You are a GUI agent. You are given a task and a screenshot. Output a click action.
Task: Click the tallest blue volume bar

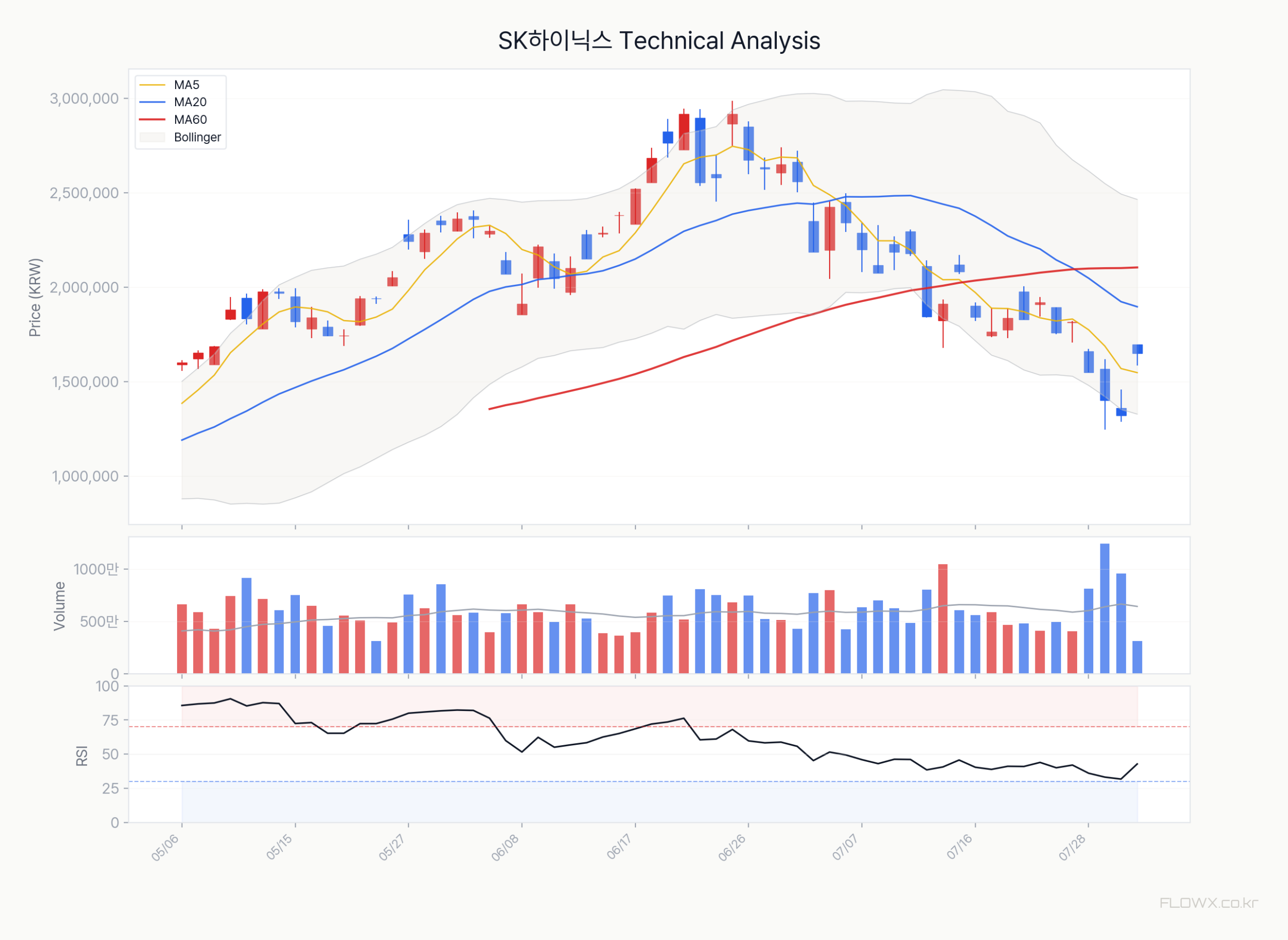[x=1105, y=609]
